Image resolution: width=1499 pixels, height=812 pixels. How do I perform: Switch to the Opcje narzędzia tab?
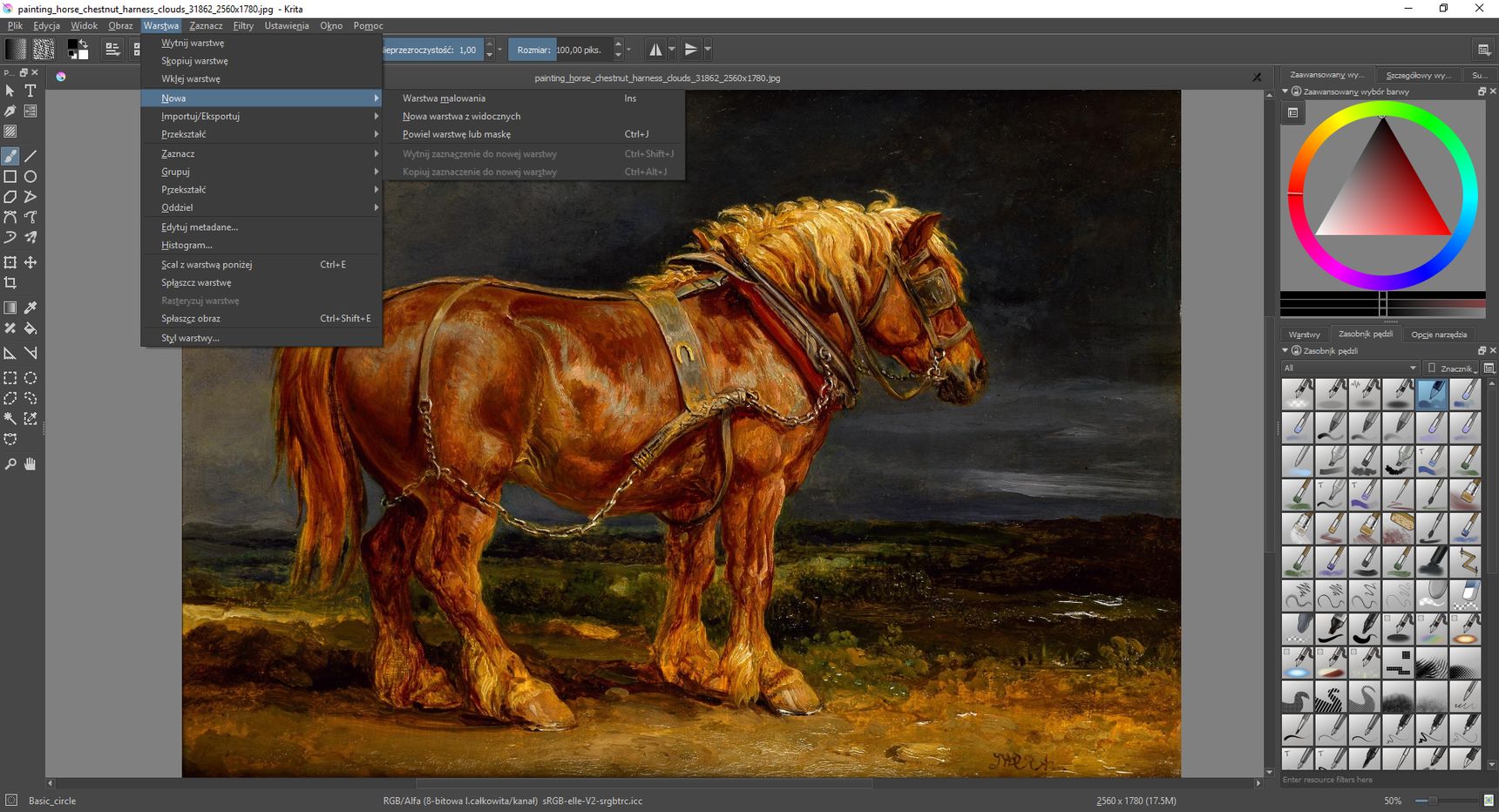[1439, 335]
